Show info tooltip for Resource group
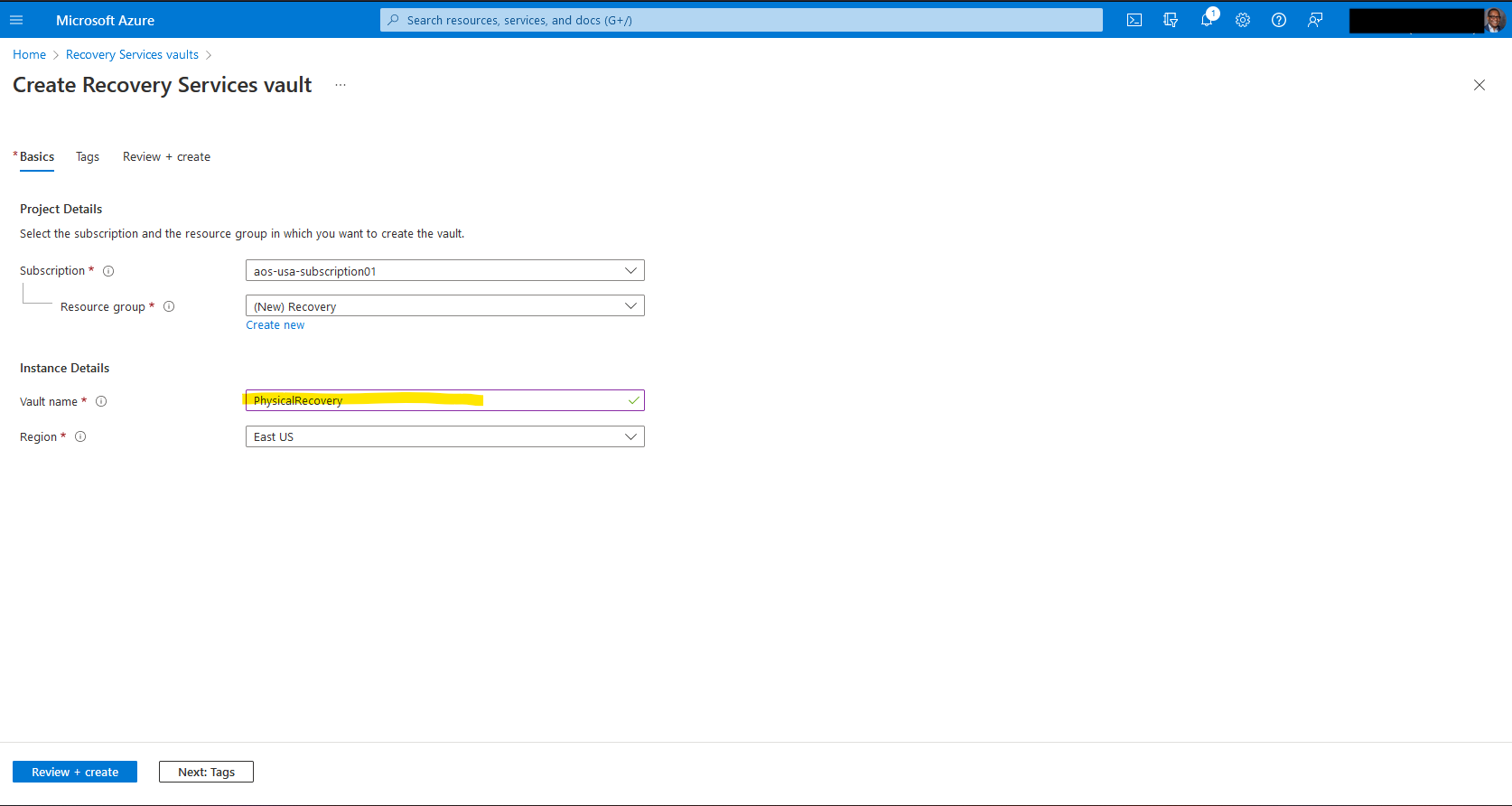 point(169,306)
